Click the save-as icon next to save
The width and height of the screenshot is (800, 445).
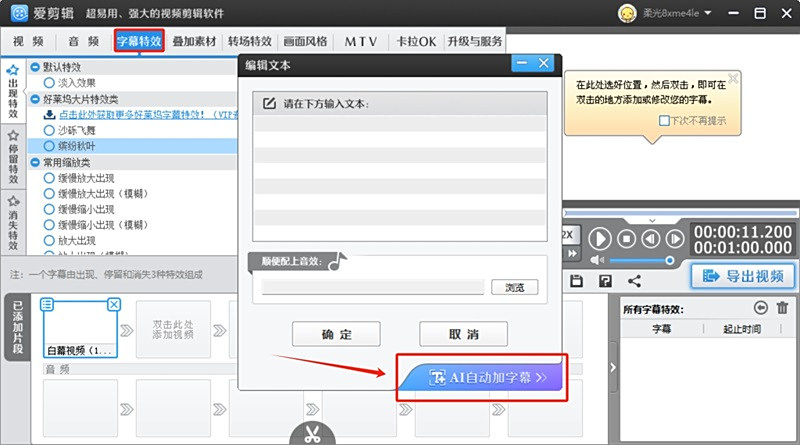click(605, 281)
